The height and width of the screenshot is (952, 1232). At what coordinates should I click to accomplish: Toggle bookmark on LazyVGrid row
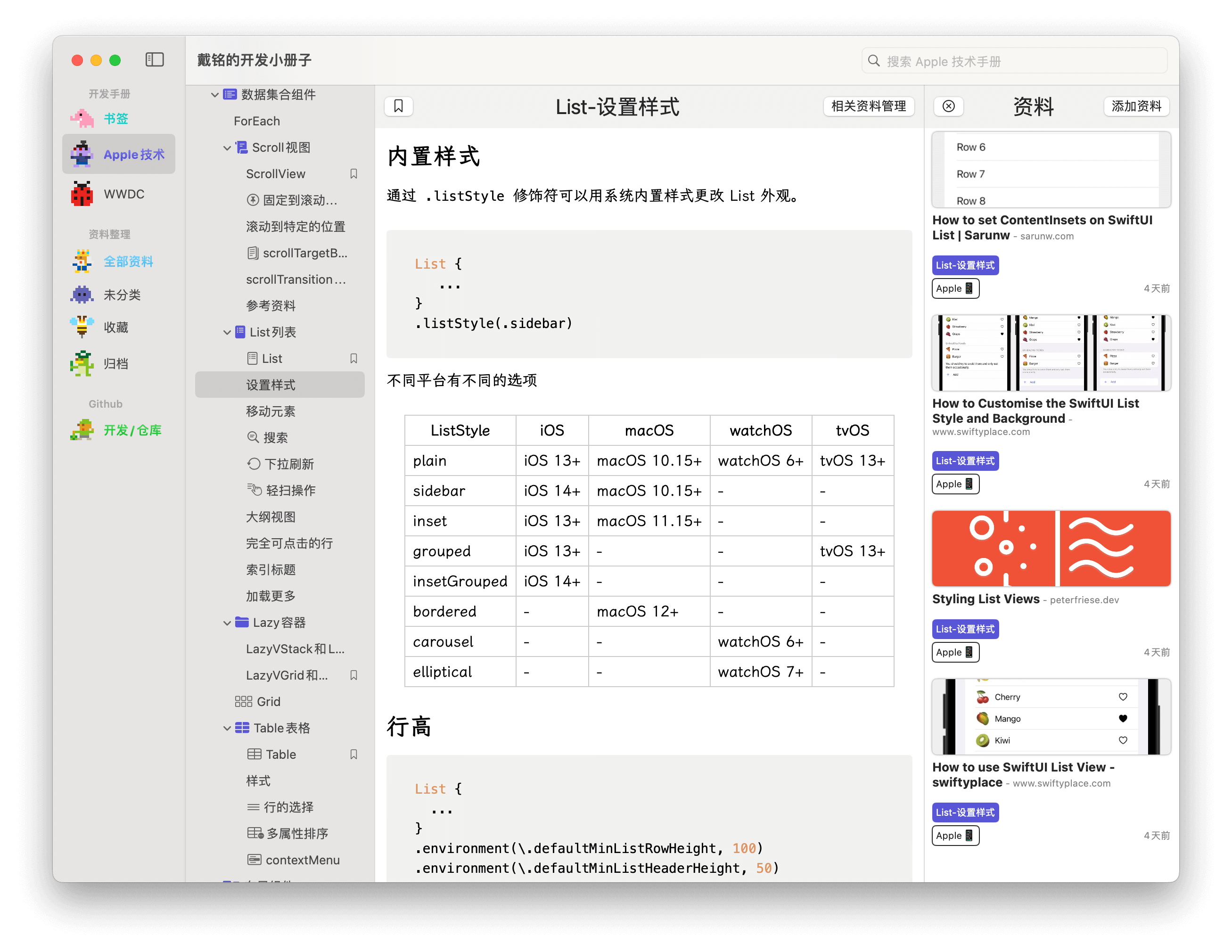pyautogui.click(x=353, y=675)
